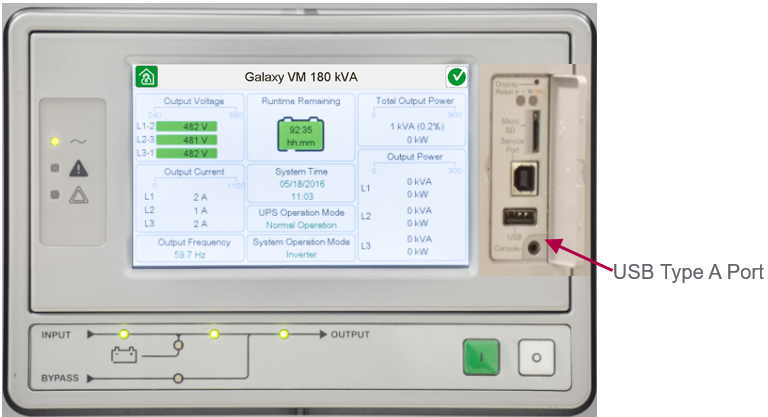This screenshot has width=768, height=417.
Task: Tap the battery runtime icon showing 92:35
Action: coord(301,133)
